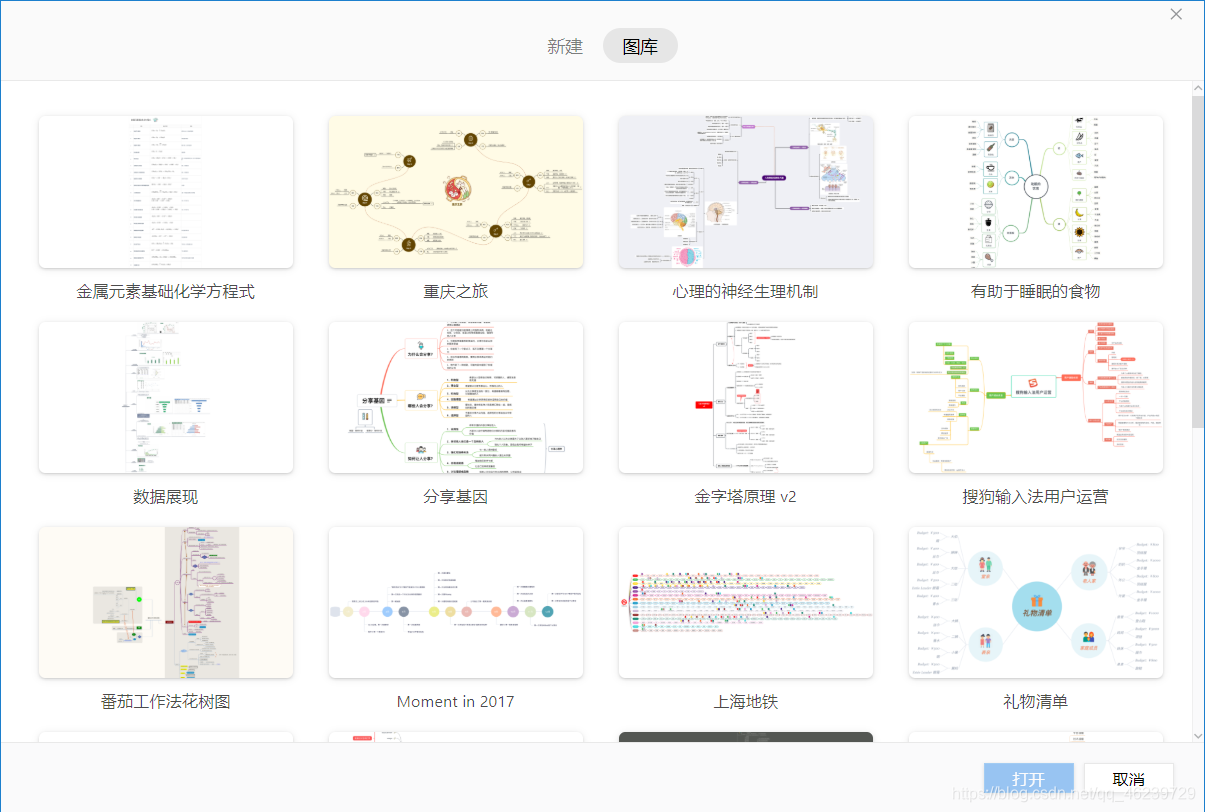Screen dimensions: 1205x812
Task: Click the 上海地铁 caption text
Action: coord(746,702)
